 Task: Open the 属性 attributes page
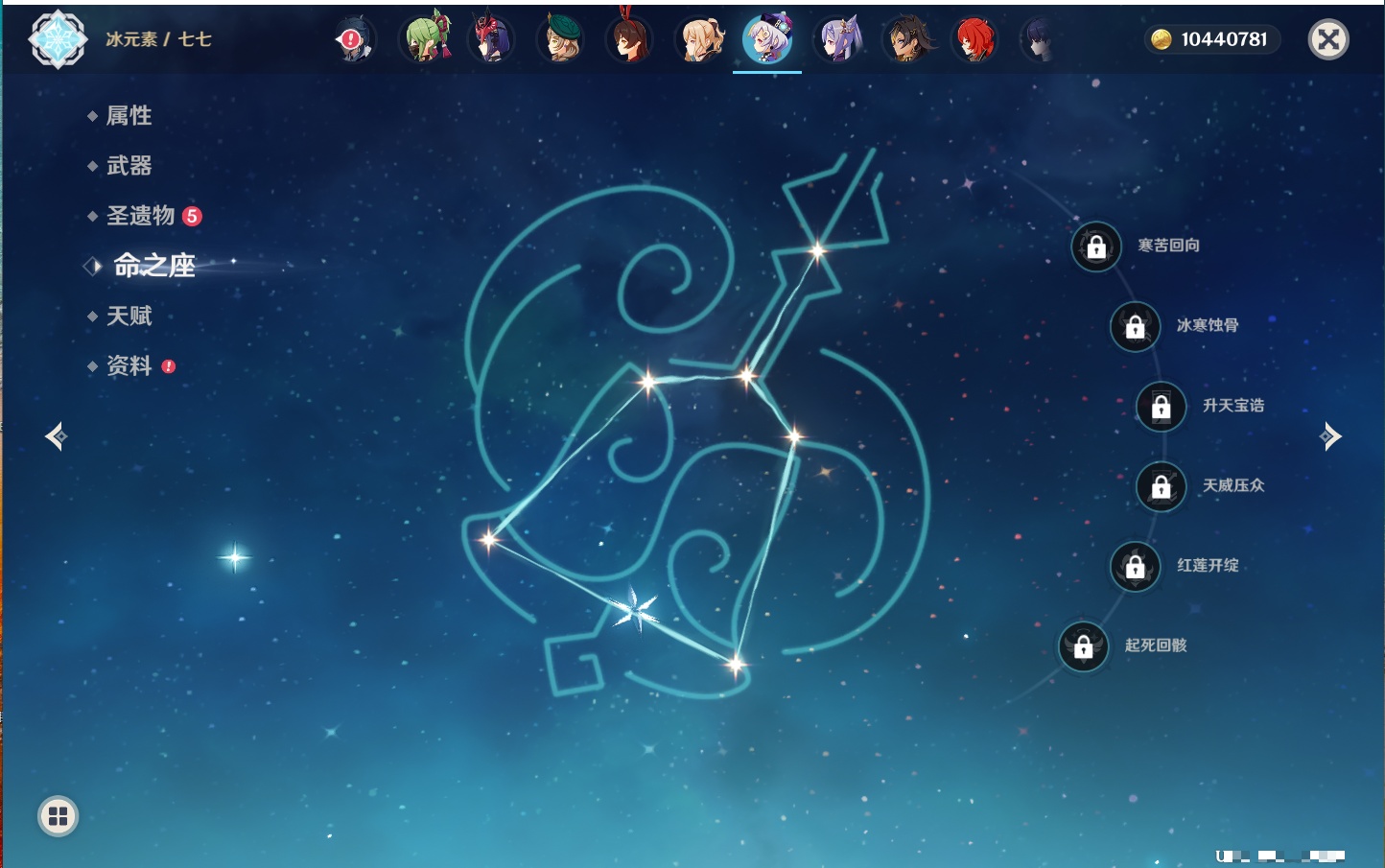[x=129, y=116]
